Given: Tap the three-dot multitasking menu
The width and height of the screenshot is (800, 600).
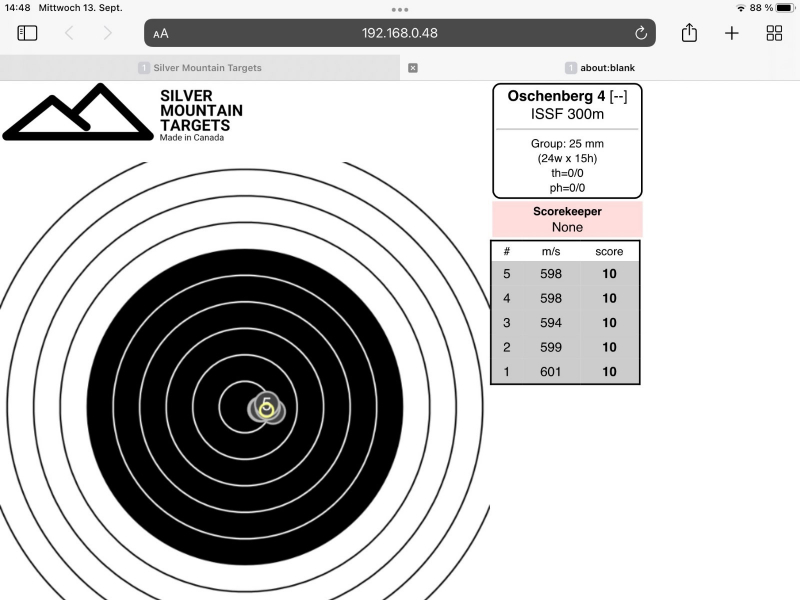Looking at the screenshot, I should pos(400,9).
